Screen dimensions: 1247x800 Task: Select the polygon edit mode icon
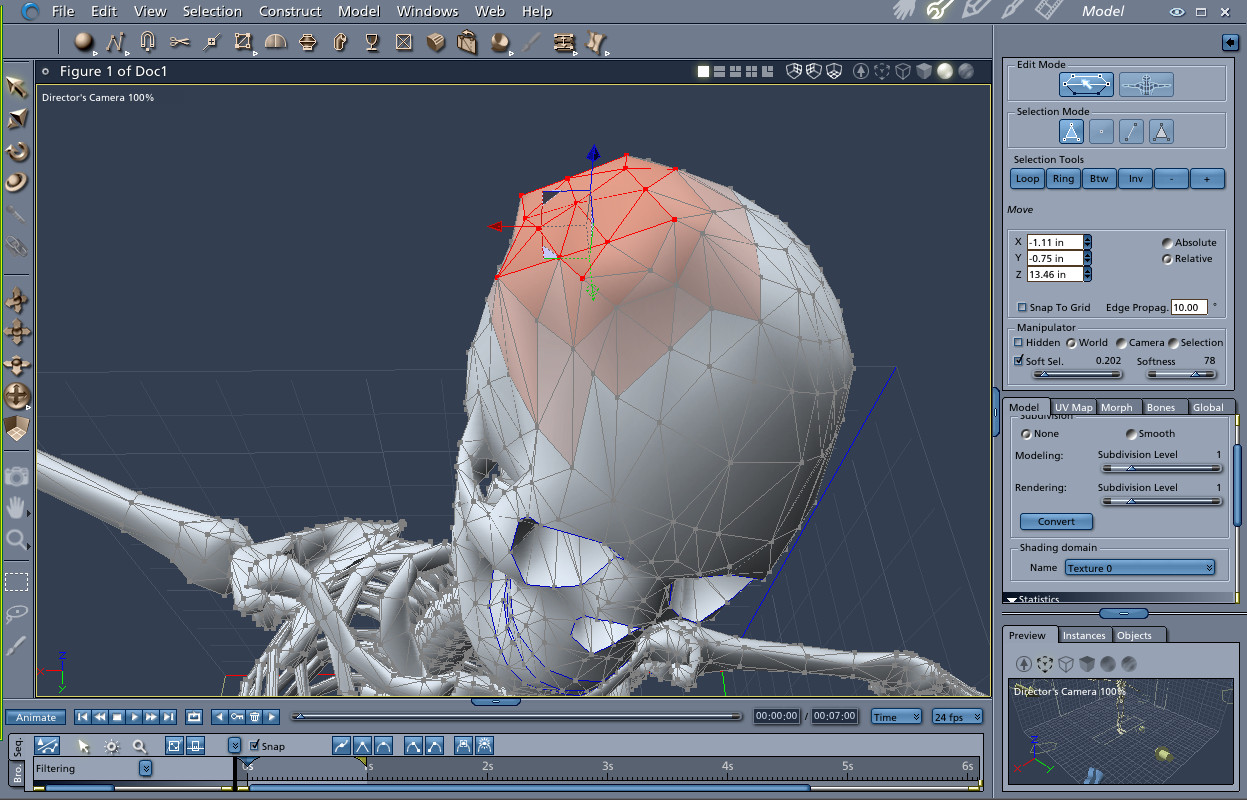click(1087, 85)
